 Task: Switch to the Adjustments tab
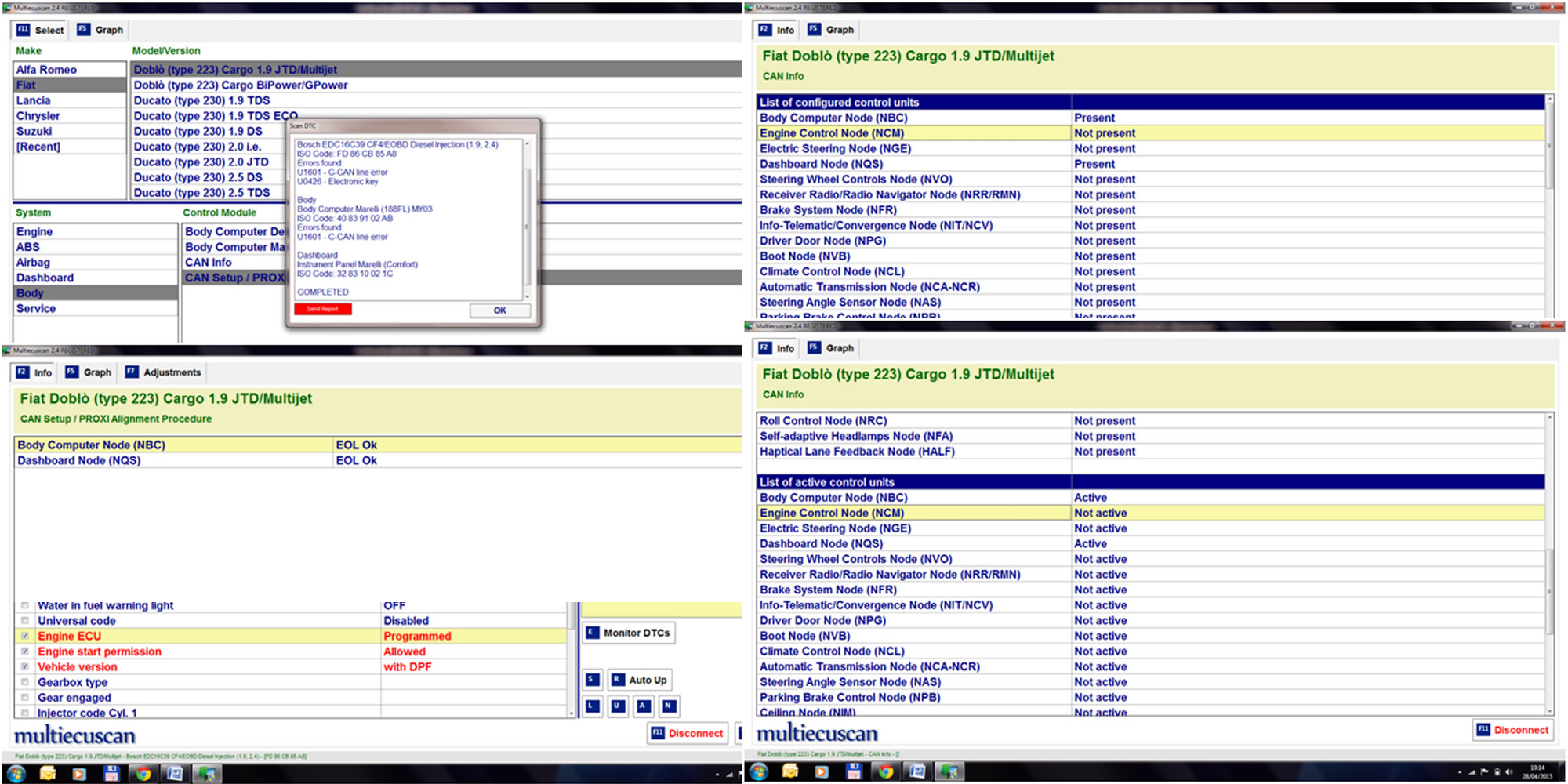(x=164, y=372)
